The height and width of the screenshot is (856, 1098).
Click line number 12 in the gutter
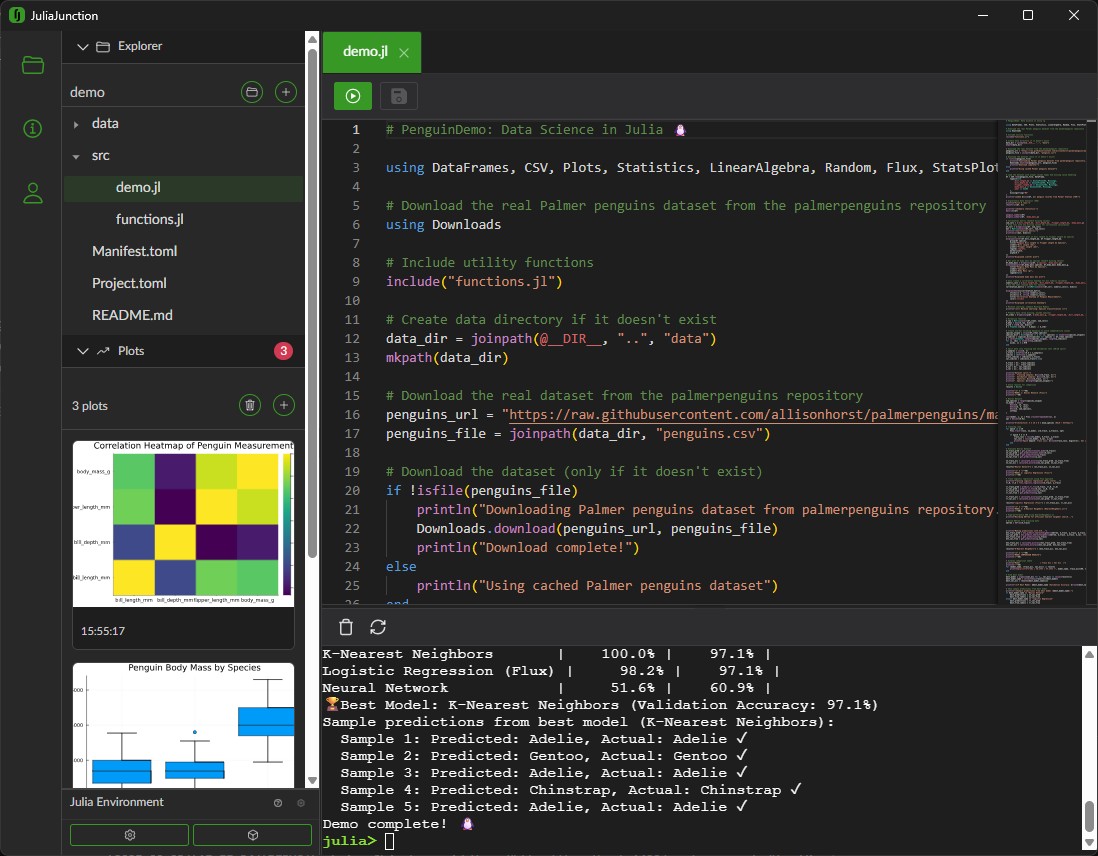pyautogui.click(x=352, y=339)
